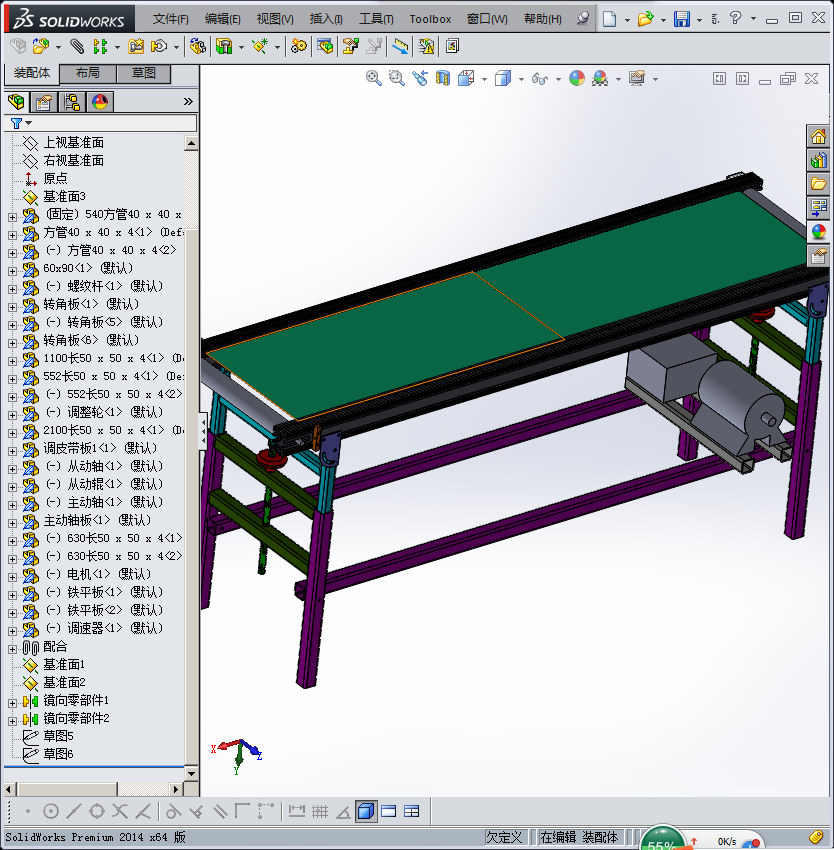This screenshot has width=834, height=850.
Task: Click the Open folder icon in title bar
Action: point(645,19)
